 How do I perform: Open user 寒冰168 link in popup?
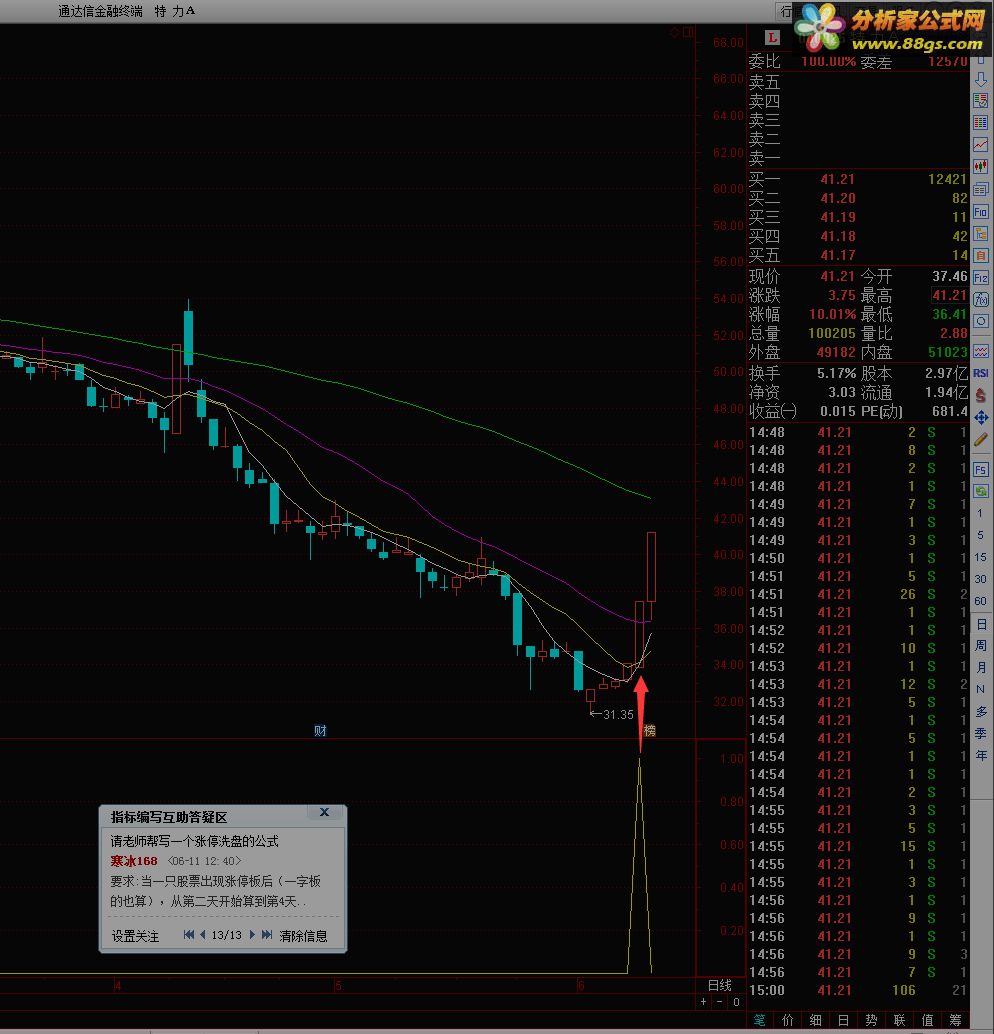134,861
